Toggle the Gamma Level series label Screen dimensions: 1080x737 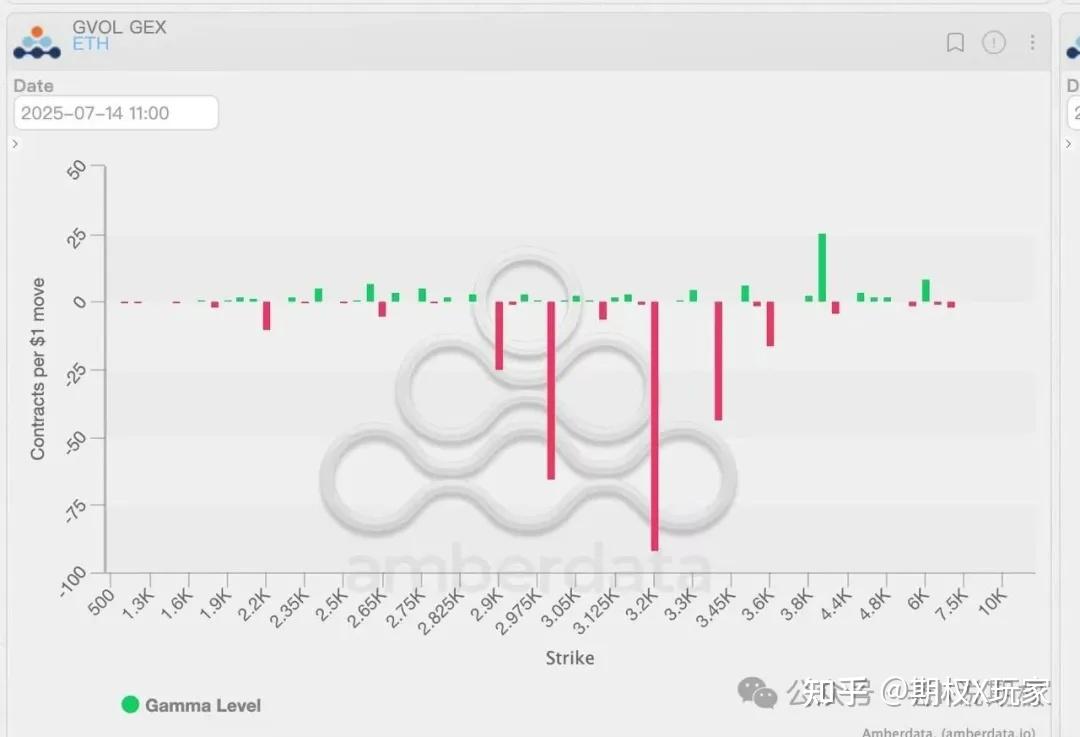click(x=203, y=705)
